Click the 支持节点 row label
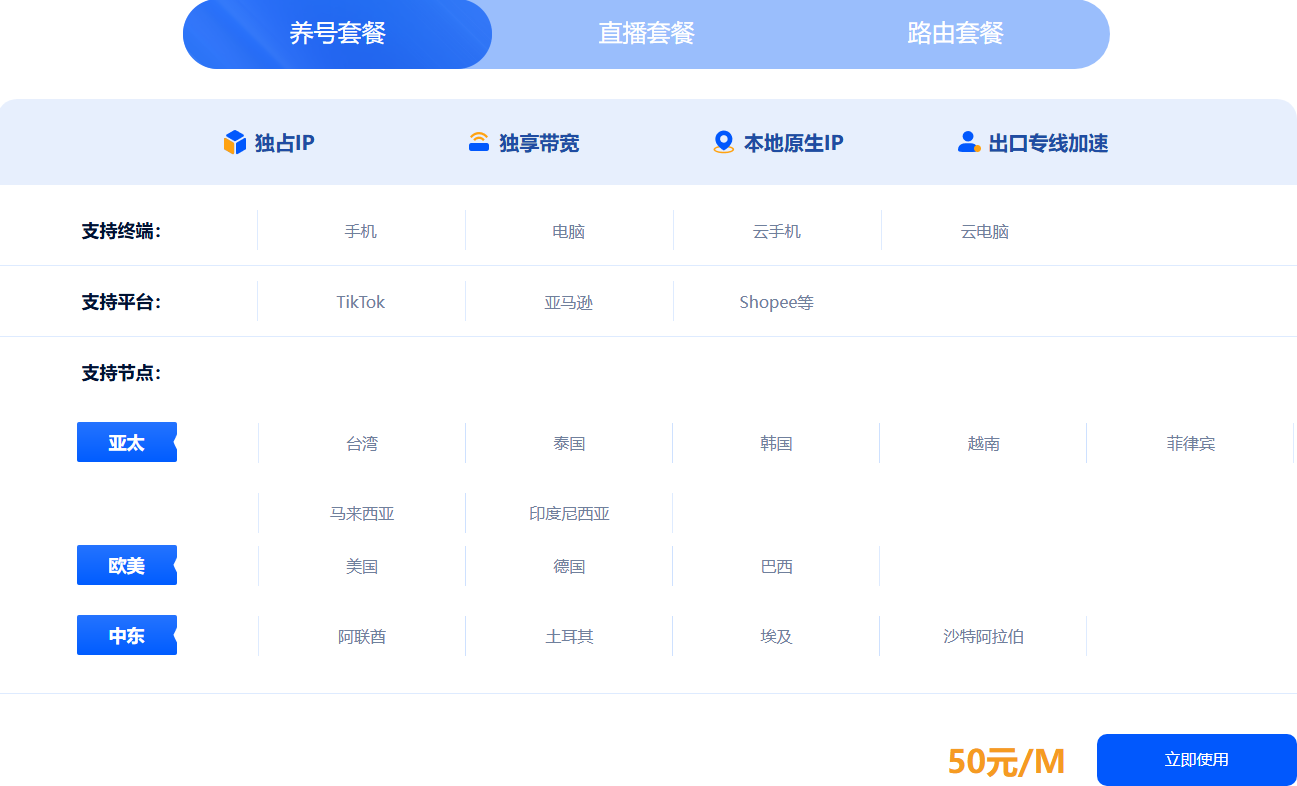This screenshot has width=1297, height=786. click(x=121, y=373)
